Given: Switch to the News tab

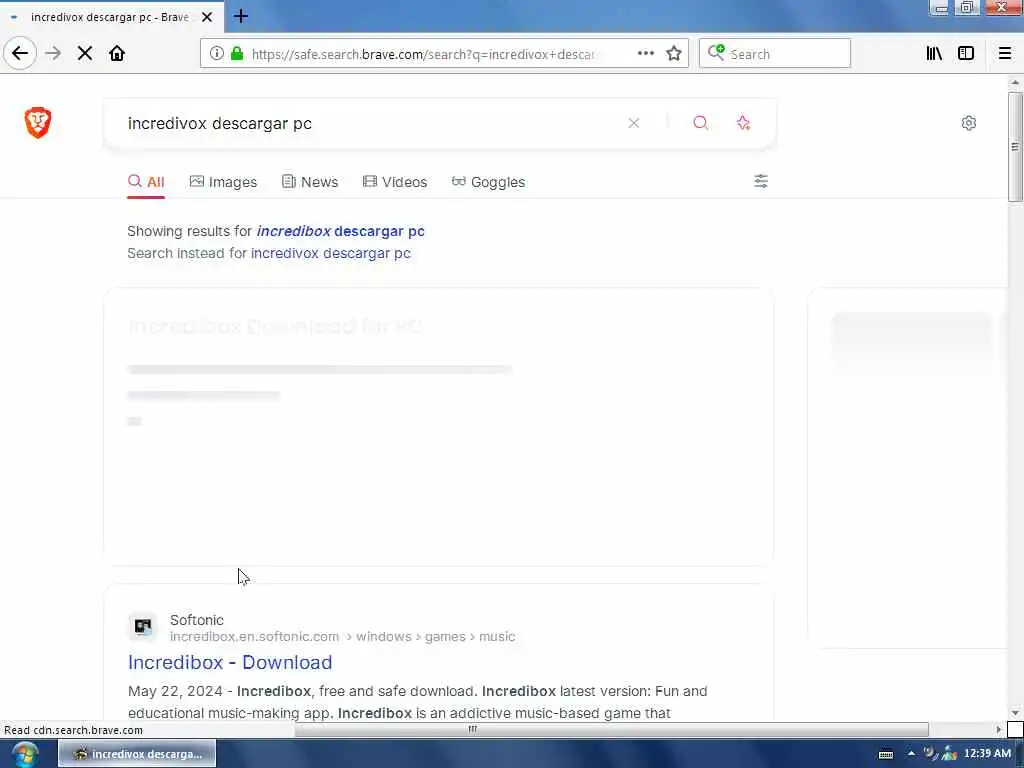Looking at the screenshot, I should [310, 182].
